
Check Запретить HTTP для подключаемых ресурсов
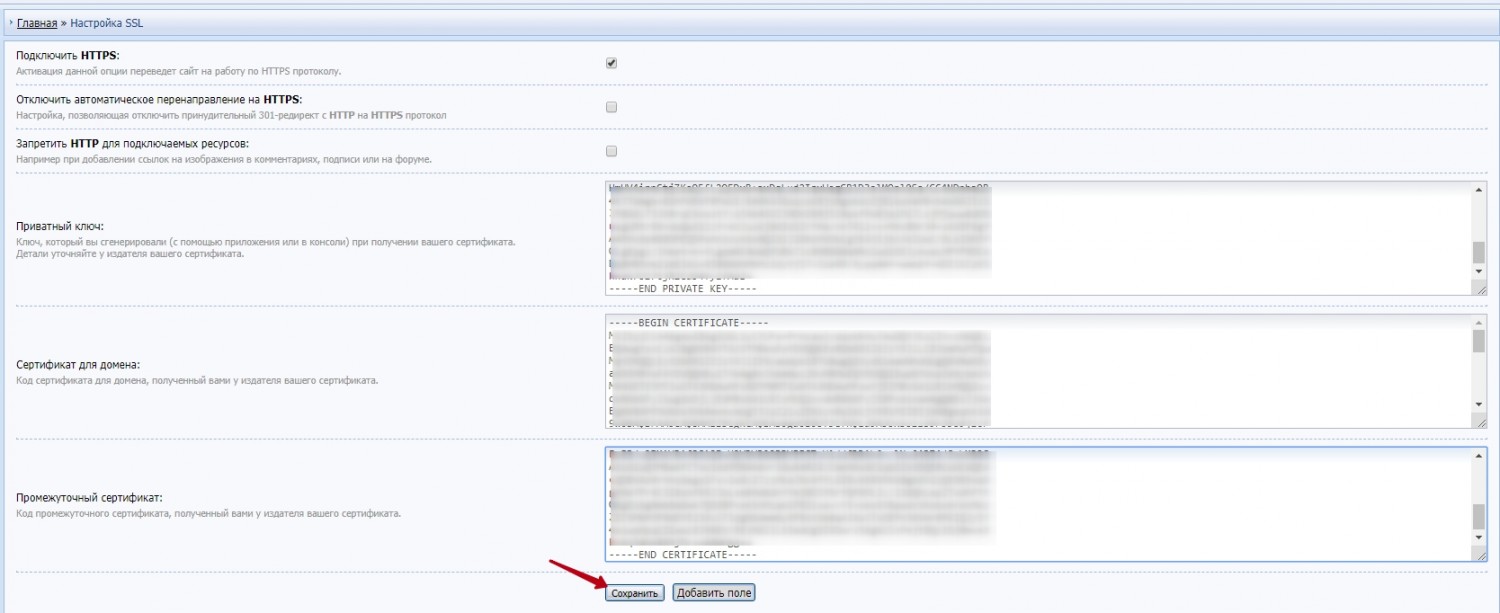[x=612, y=151]
